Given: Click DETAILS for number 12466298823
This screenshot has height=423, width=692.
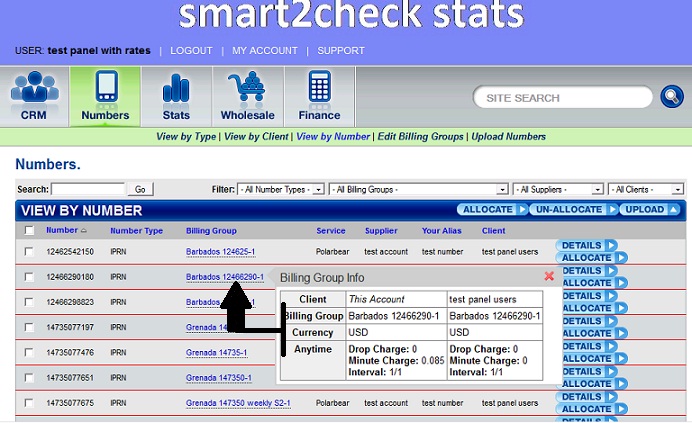Looking at the screenshot, I should [x=589, y=296].
